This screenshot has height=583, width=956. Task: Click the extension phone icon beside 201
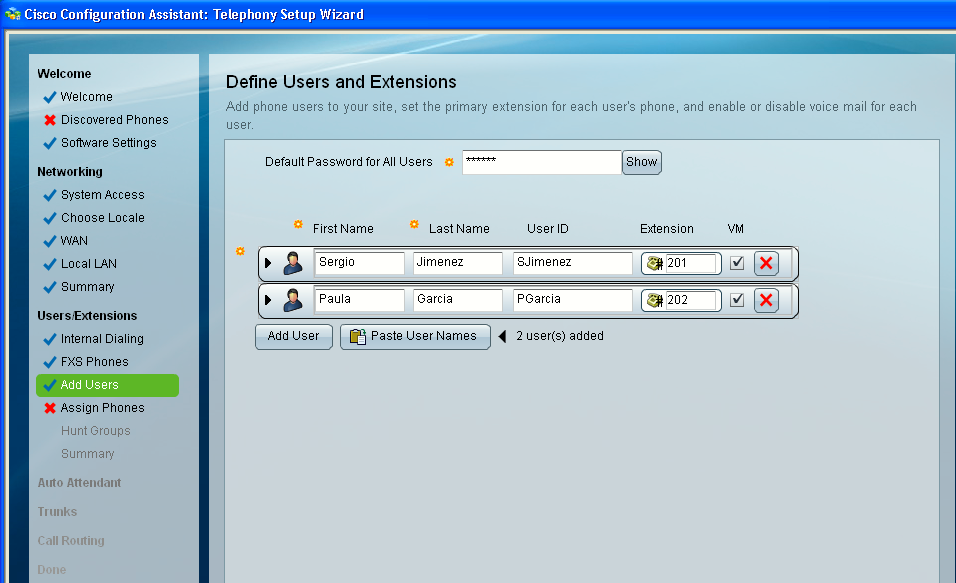click(x=655, y=263)
